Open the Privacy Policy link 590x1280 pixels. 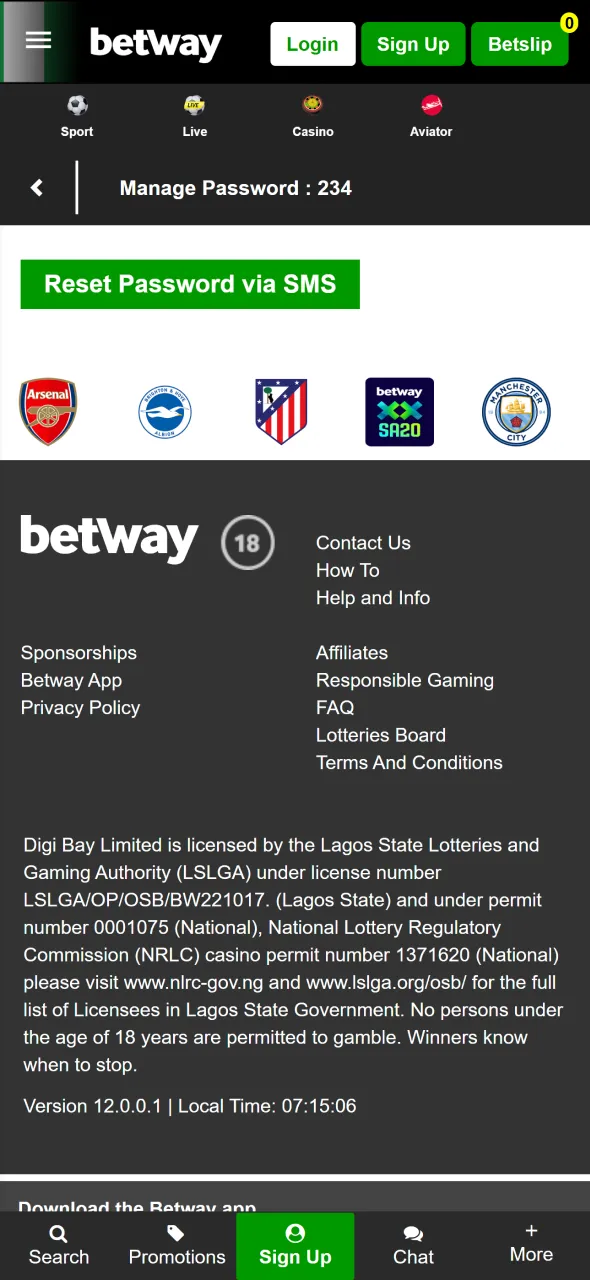pos(80,707)
